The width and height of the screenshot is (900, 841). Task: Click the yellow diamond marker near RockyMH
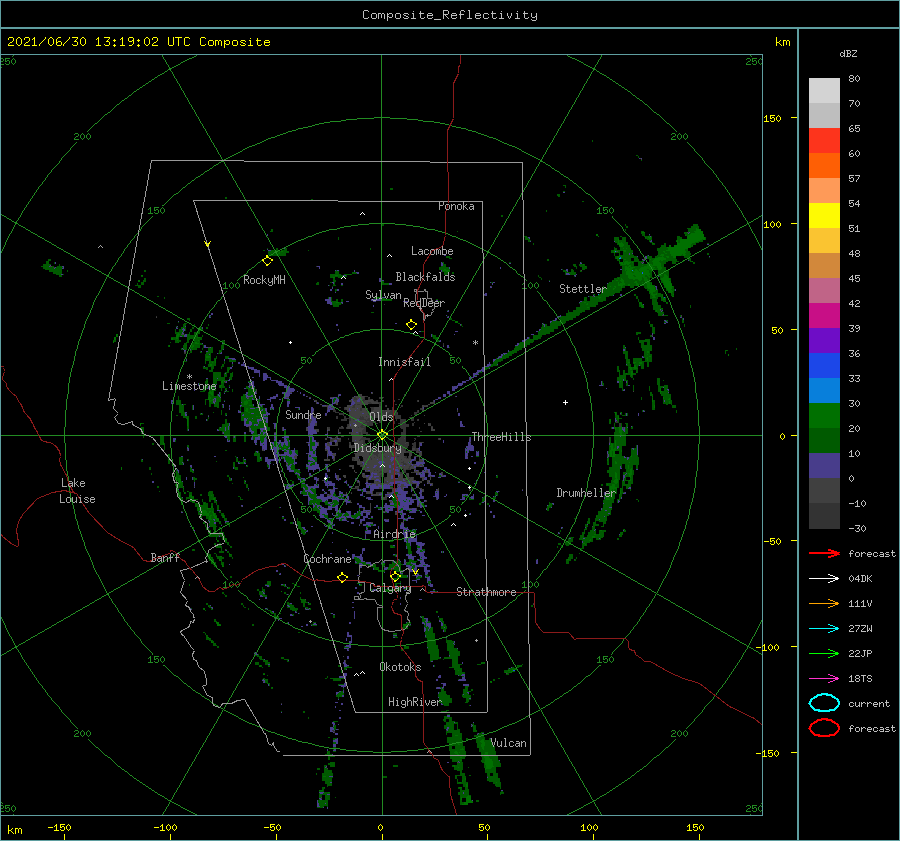(267, 261)
